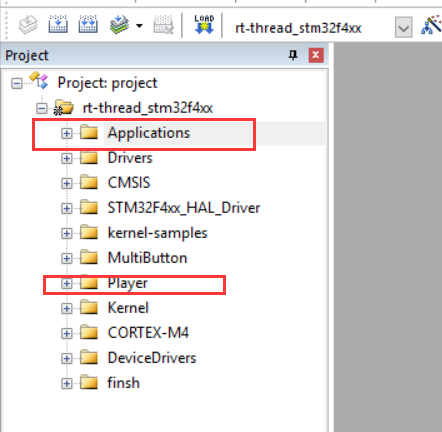
Task: Select the MultiButton tree item
Action: (147, 258)
